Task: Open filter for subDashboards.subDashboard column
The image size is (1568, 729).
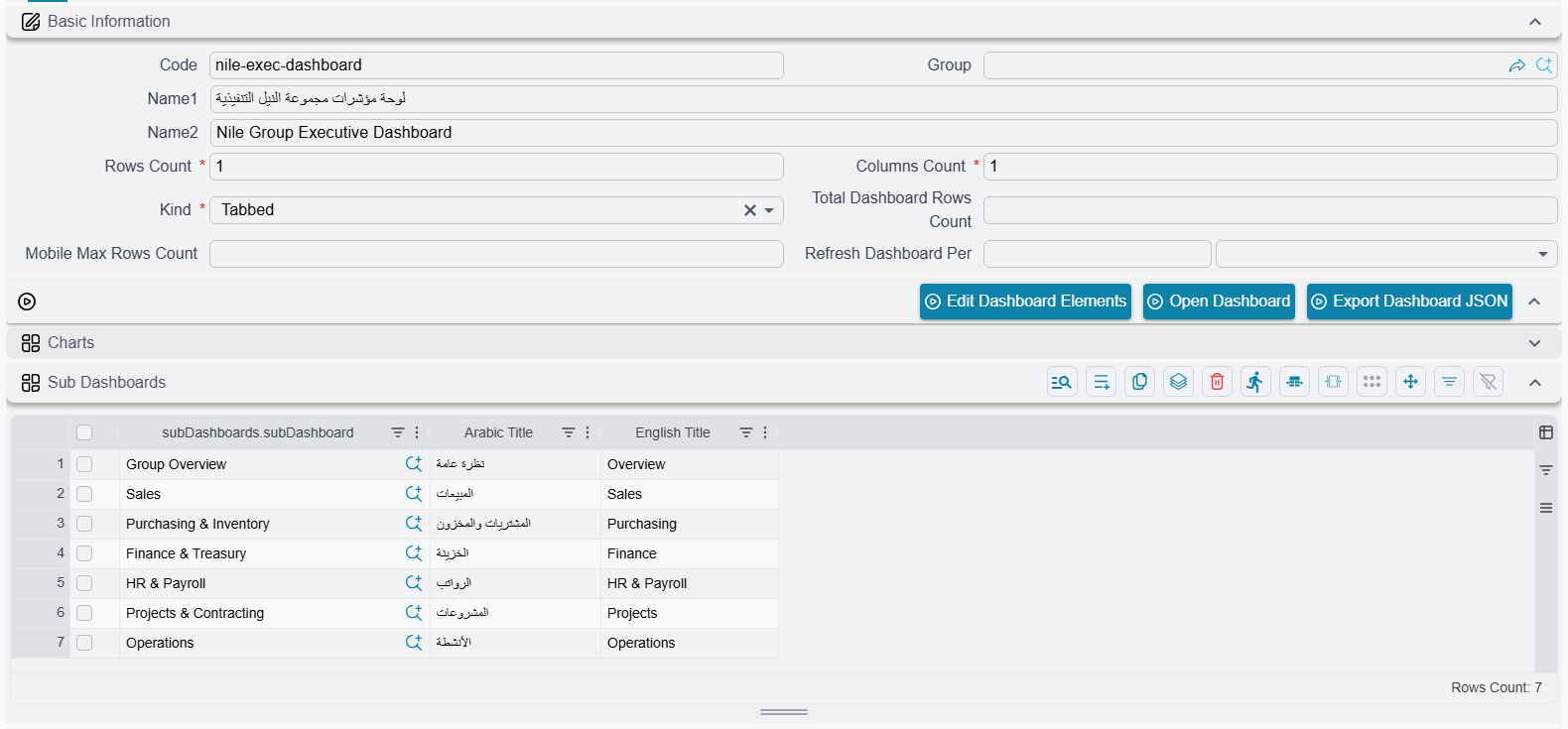Action: point(398,432)
